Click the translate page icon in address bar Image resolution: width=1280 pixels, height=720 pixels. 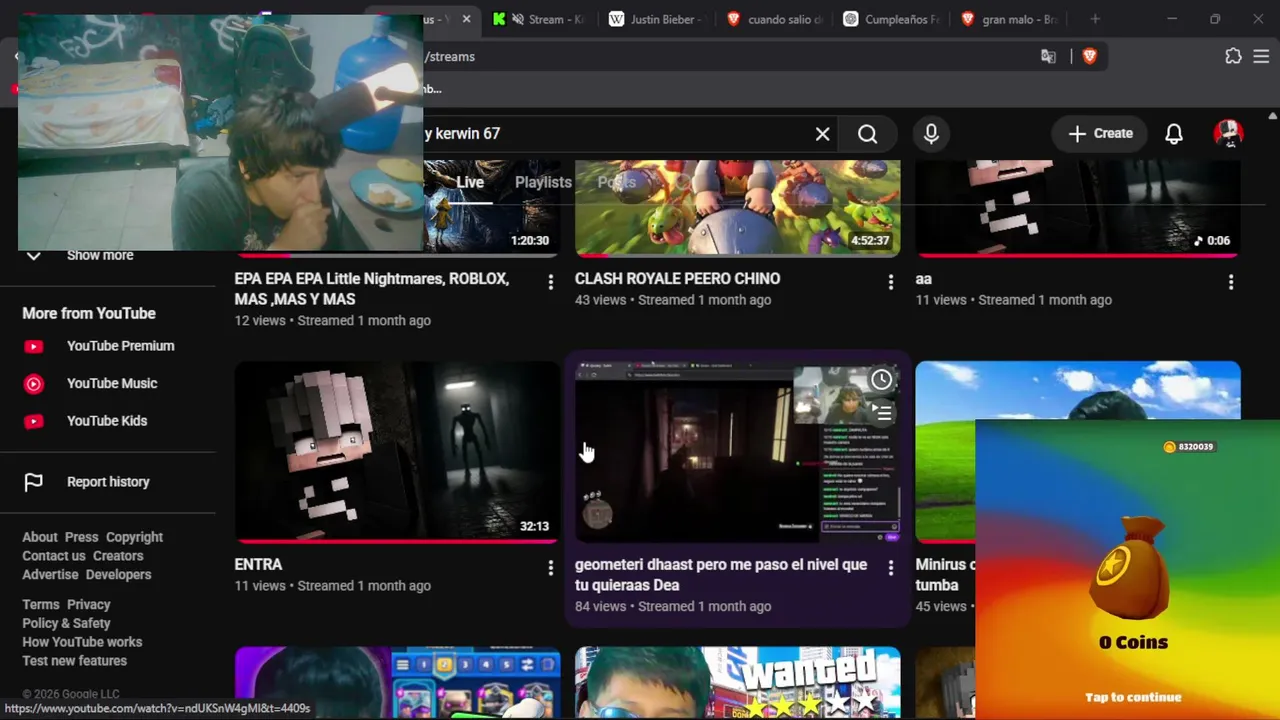[1048, 57]
